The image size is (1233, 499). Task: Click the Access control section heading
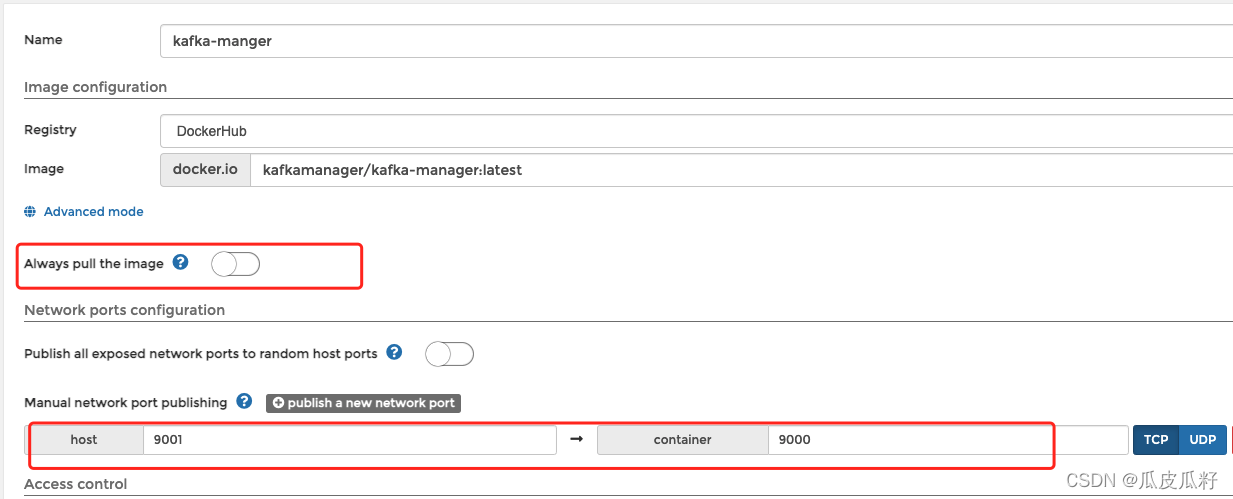point(76,484)
